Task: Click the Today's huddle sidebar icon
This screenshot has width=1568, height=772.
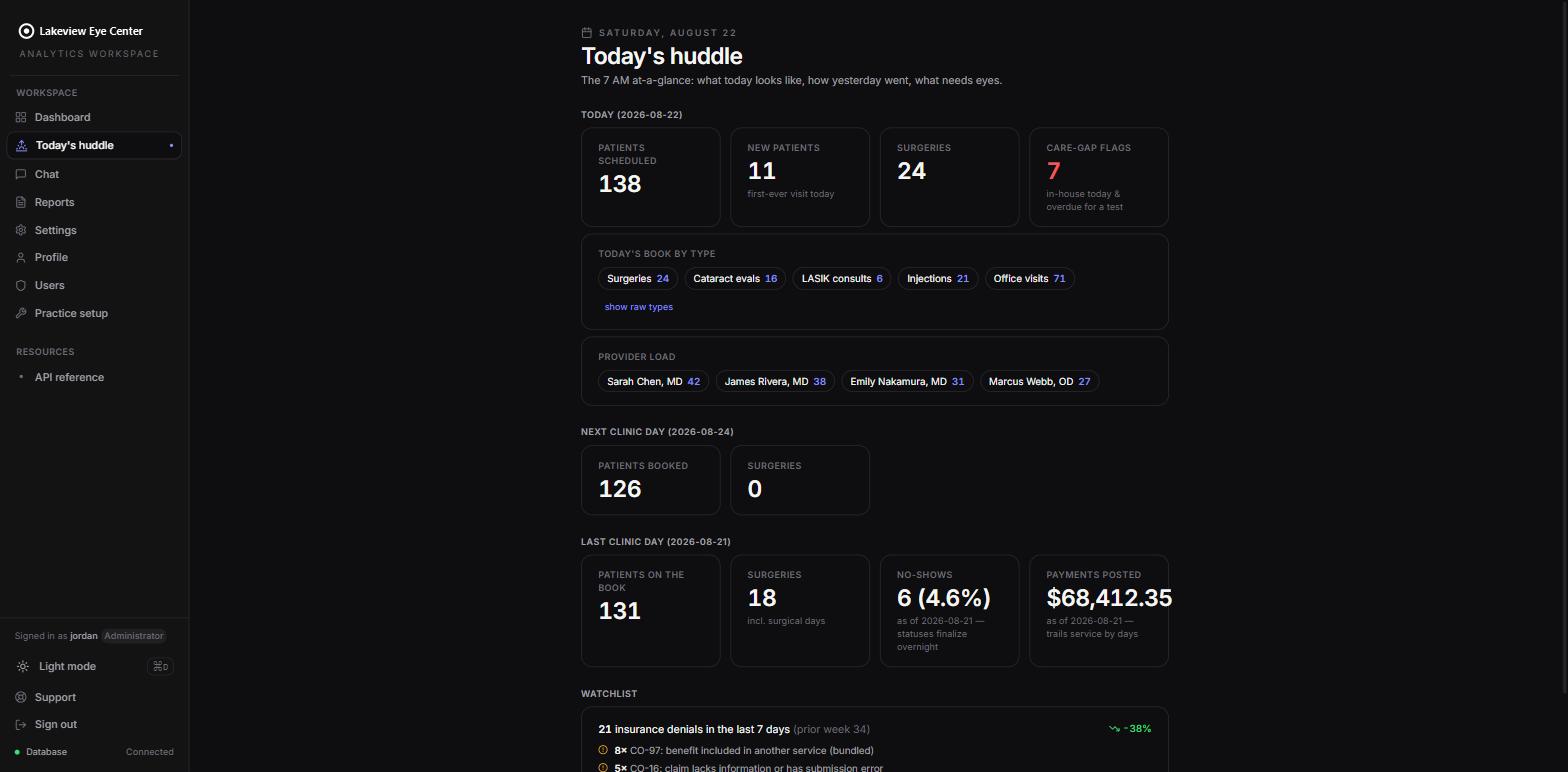Action: pos(21,146)
